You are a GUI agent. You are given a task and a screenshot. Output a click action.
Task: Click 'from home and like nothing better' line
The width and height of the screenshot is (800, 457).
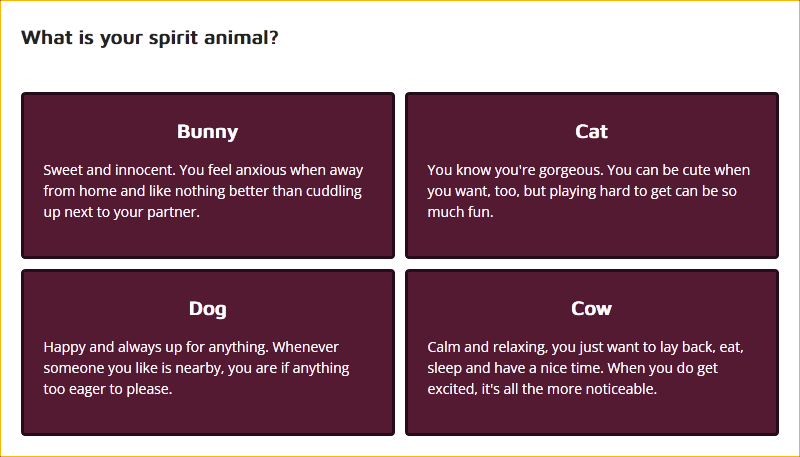pos(203,191)
